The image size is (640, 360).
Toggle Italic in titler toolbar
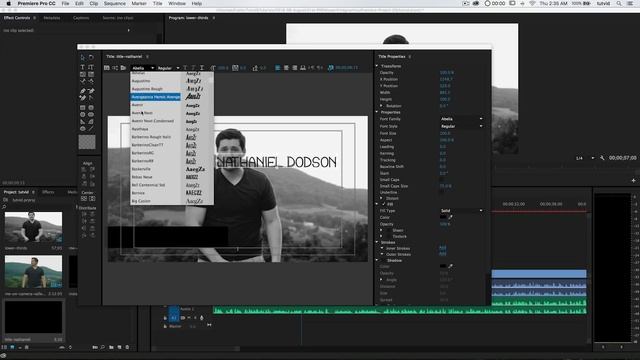[x=193, y=68]
